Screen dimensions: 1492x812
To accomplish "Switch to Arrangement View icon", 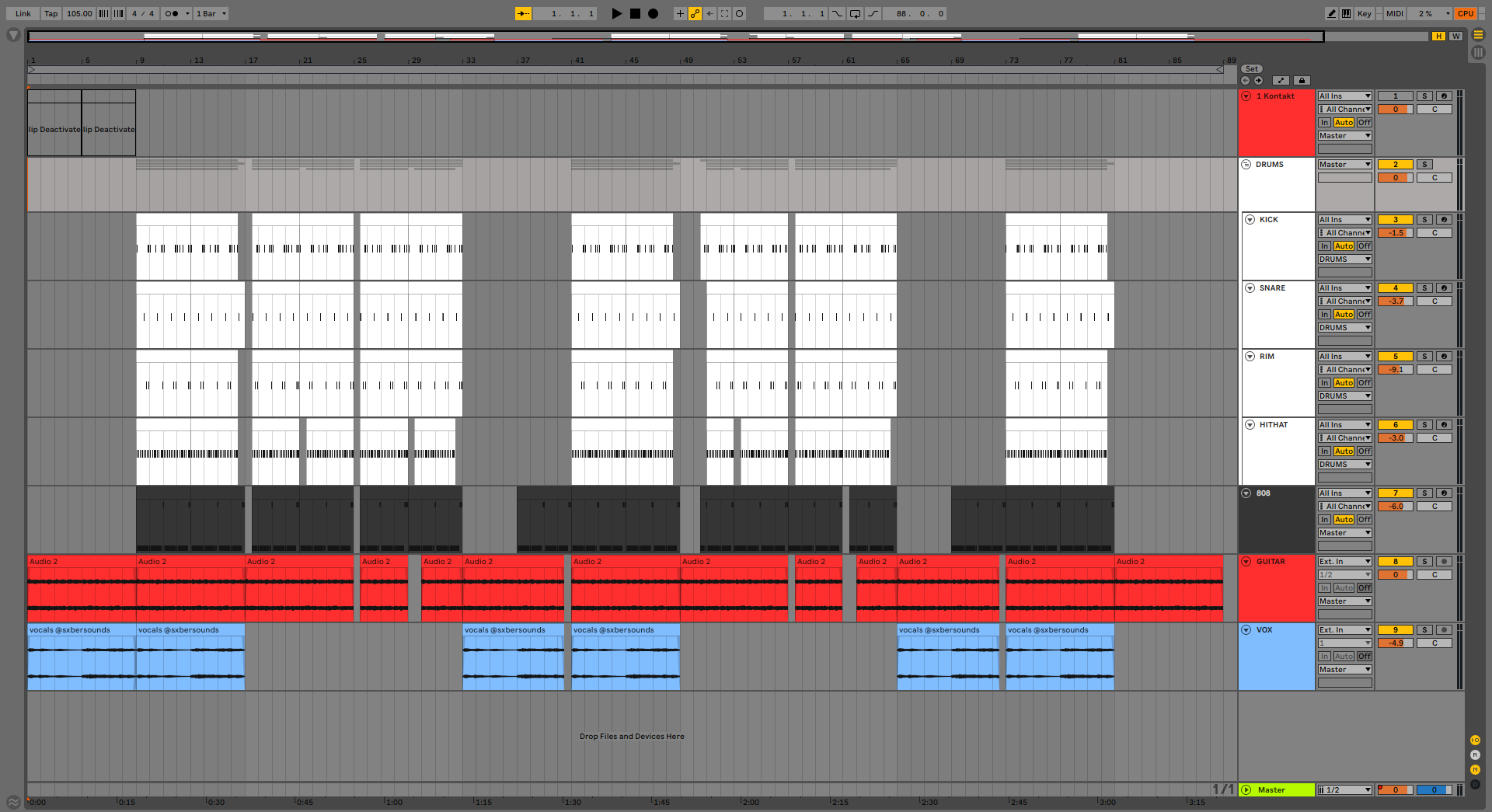I will click(x=1478, y=35).
